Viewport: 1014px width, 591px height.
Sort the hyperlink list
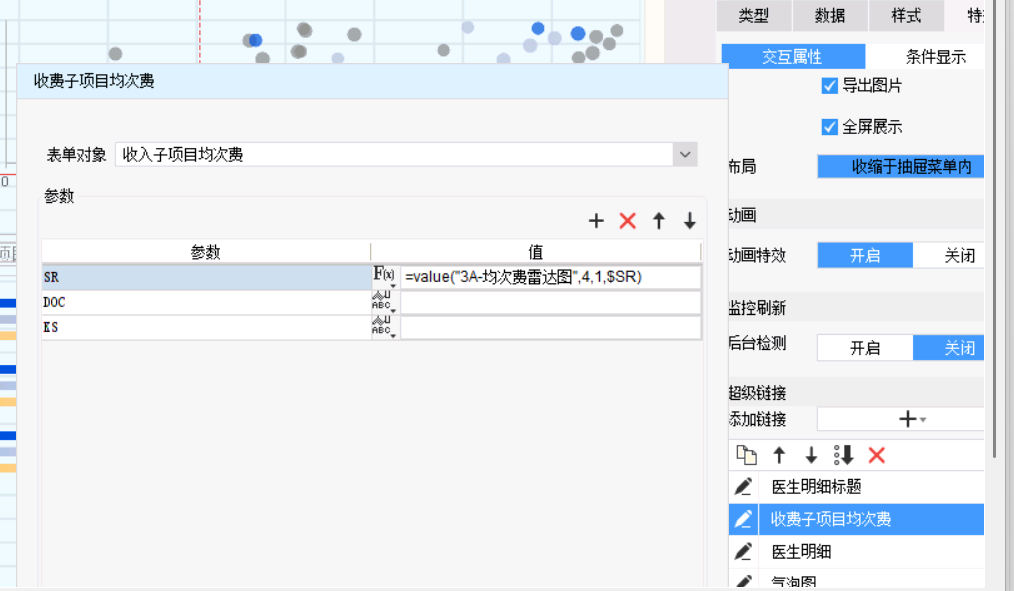[x=843, y=455]
